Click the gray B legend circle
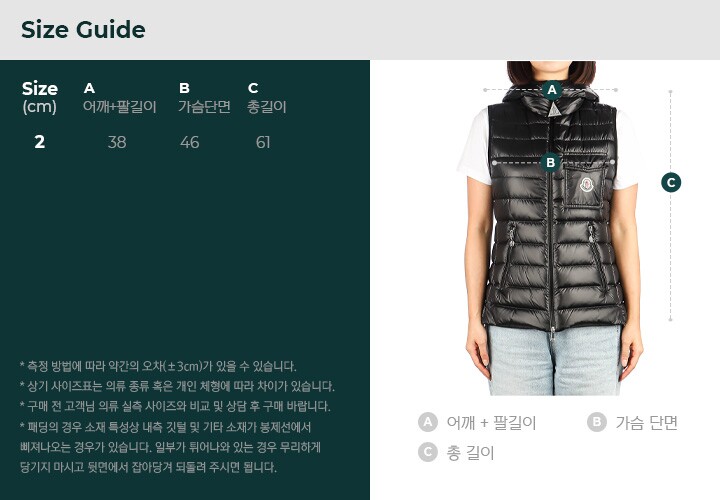 point(596,422)
